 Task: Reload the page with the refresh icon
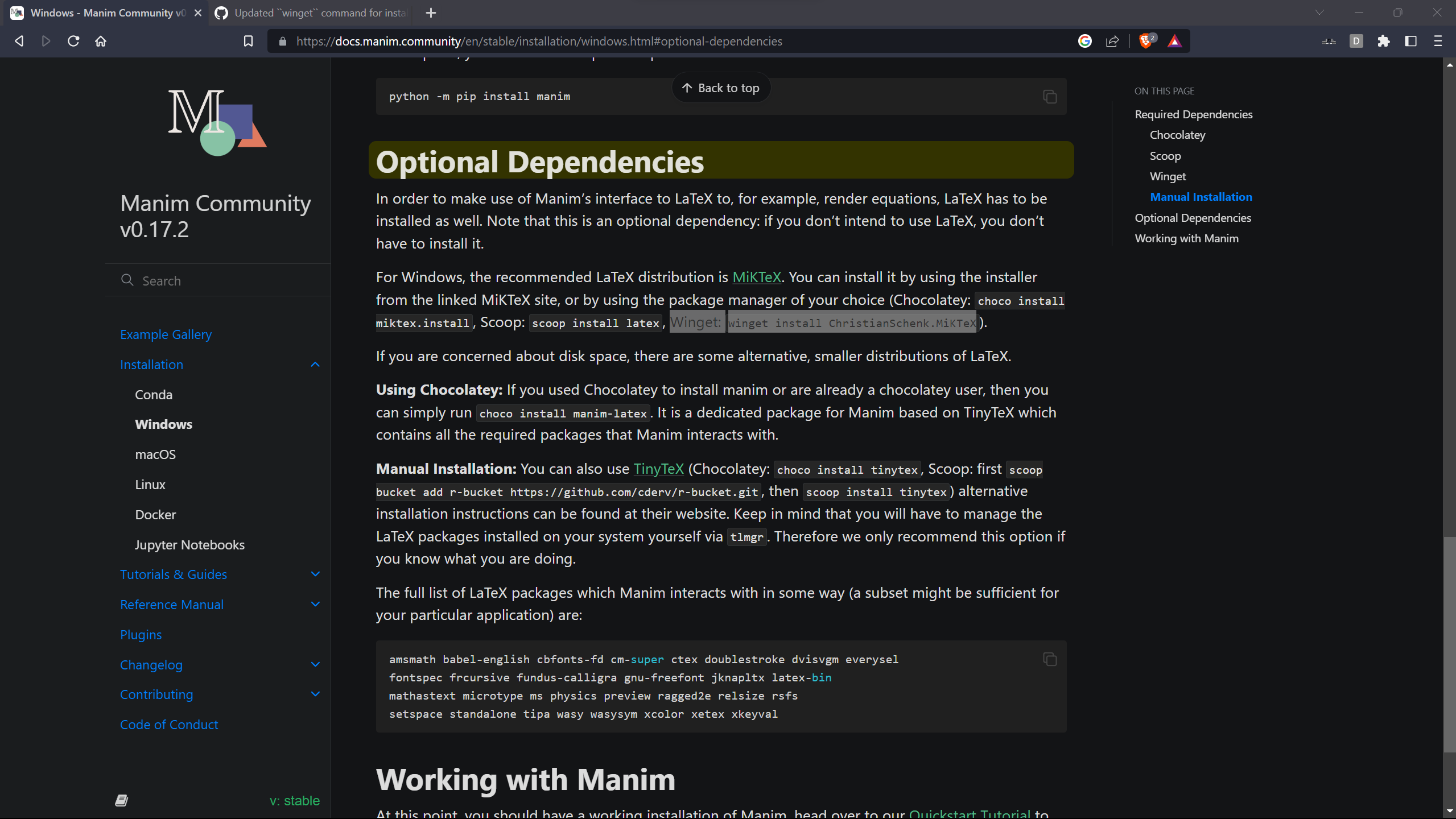[x=73, y=41]
